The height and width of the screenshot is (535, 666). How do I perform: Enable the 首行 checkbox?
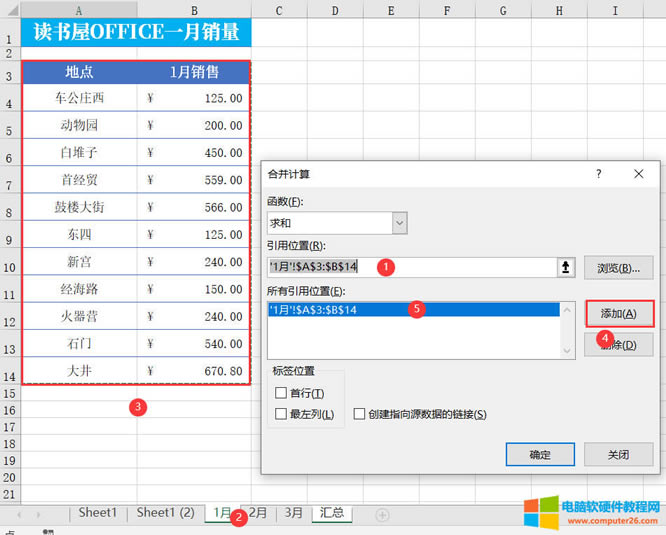click(281, 393)
